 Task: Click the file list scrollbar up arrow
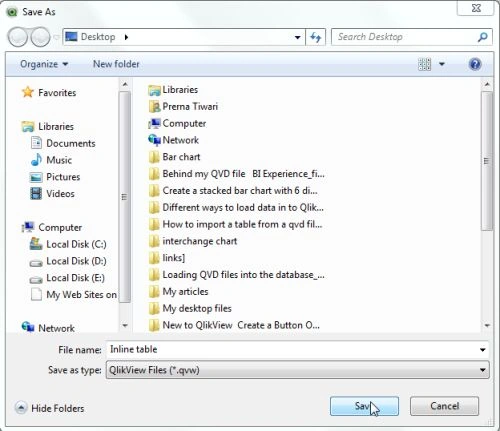click(x=487, y=84)
